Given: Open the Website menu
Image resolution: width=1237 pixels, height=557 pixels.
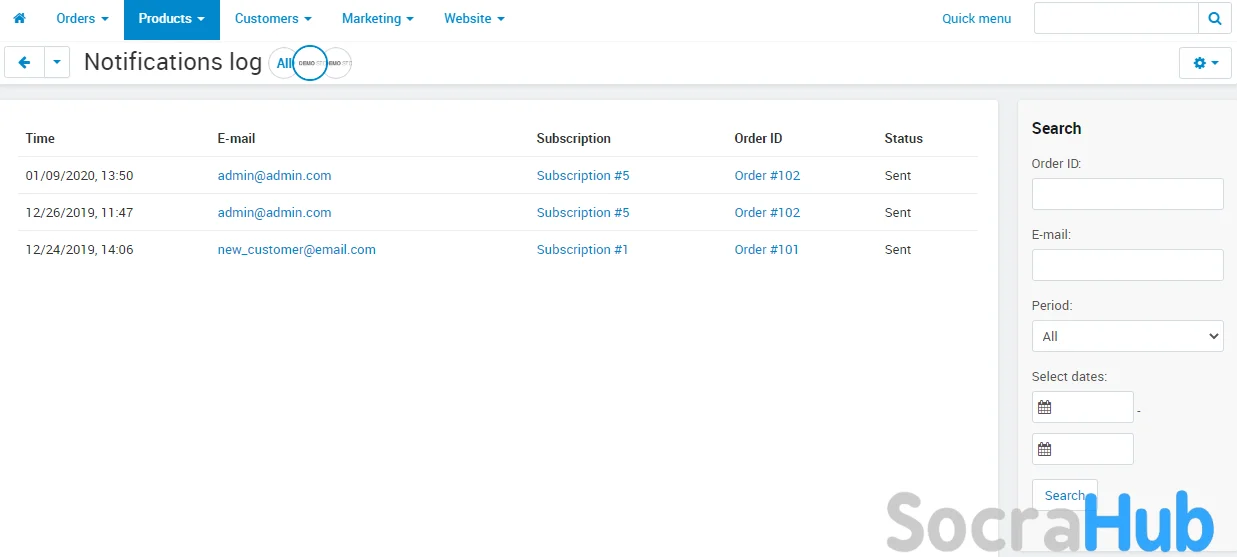Looking at the screenshot, I should point(474,19).
